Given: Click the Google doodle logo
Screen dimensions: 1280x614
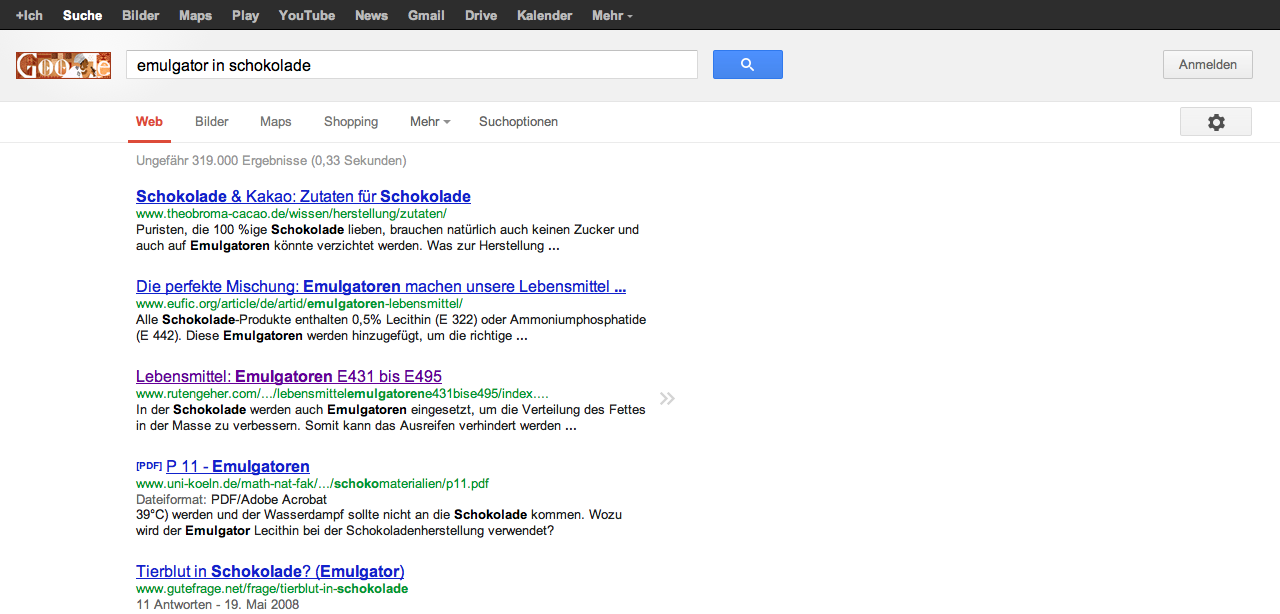Looking at the screenshot, I should coord(63,66).
